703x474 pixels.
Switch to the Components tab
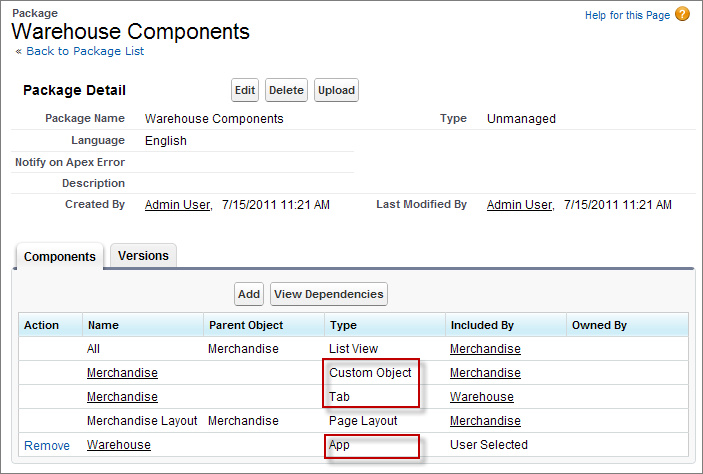point(60,257)
